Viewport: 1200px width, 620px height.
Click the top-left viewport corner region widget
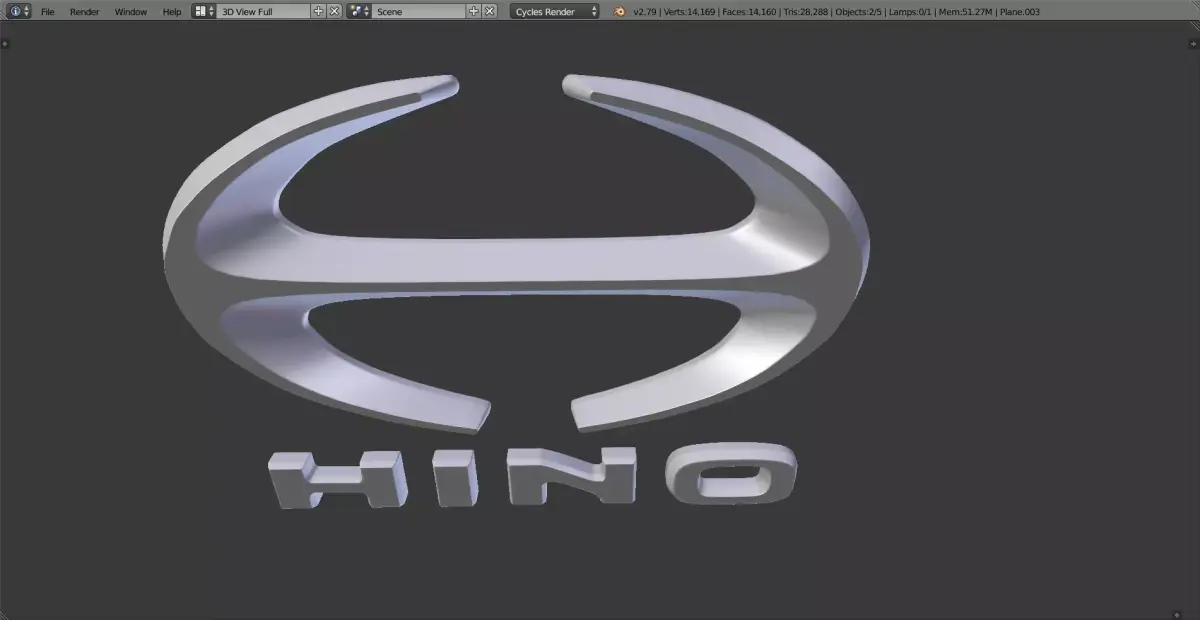click(x=5, y=44)
